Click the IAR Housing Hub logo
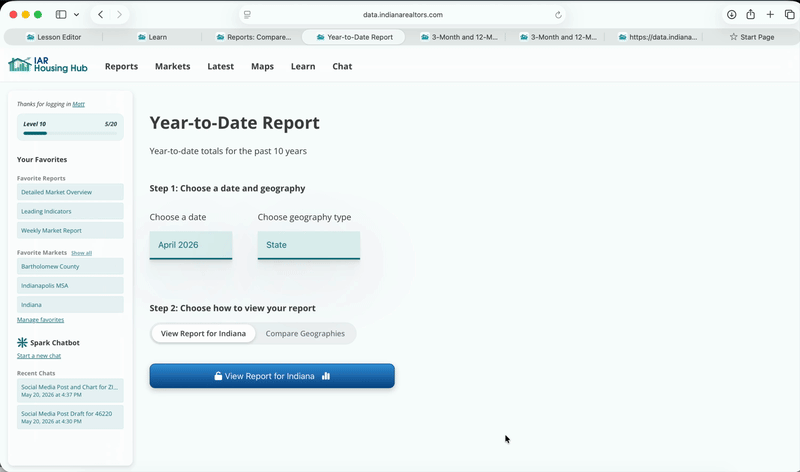The width and height of the screenshot is (800, 472). pos(48,65)
